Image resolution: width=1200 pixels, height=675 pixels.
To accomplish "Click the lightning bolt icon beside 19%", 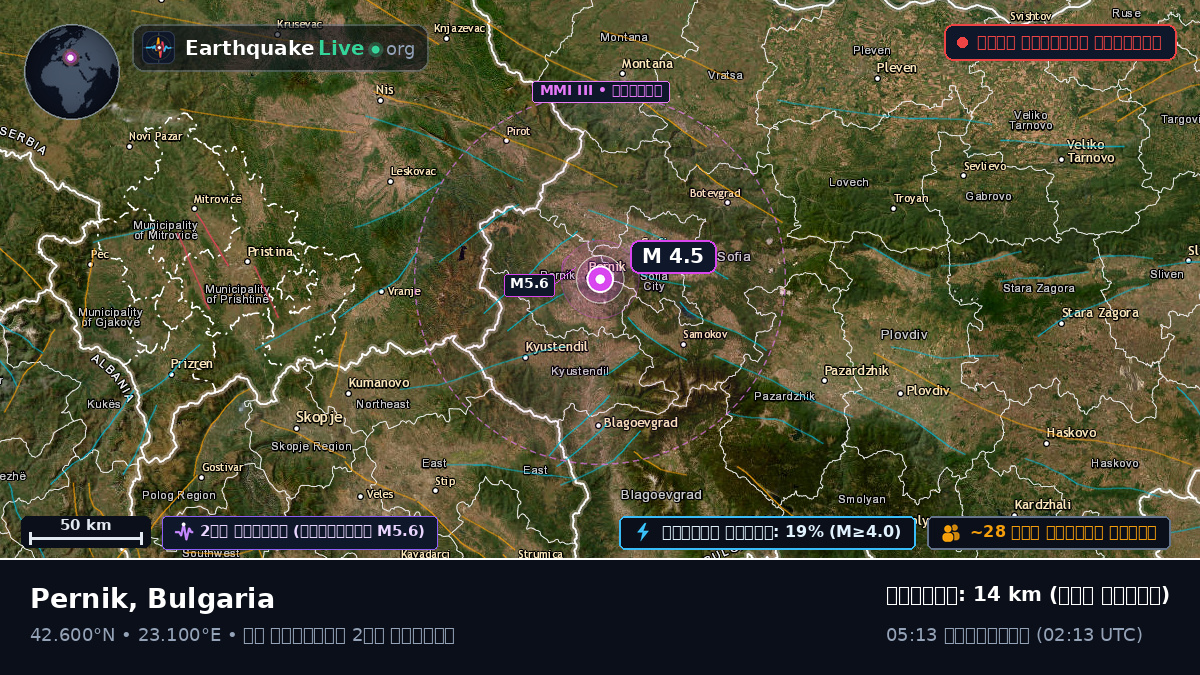I will [x=643, y=532].
